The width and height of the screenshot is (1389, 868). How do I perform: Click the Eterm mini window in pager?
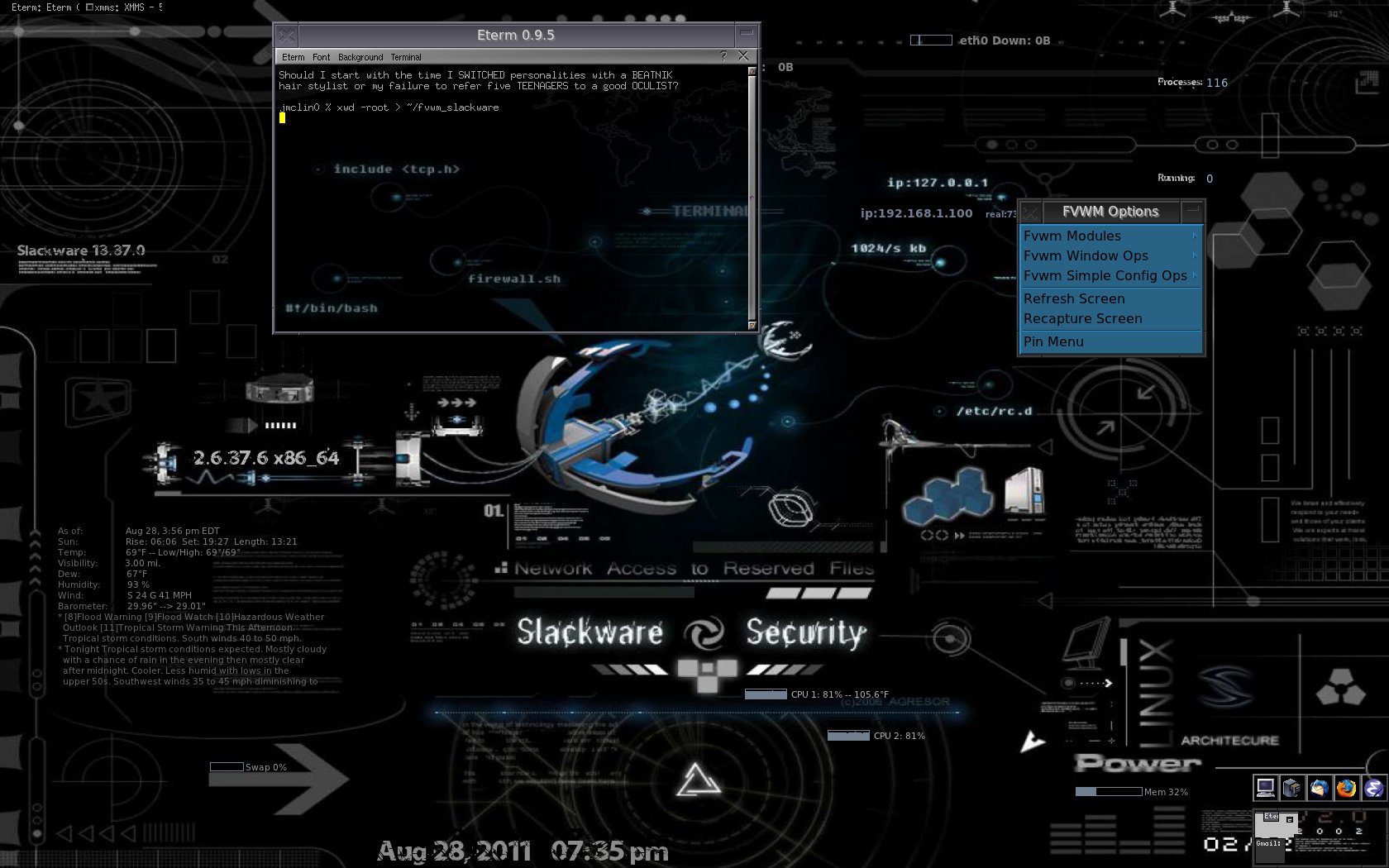[1272, 816]
